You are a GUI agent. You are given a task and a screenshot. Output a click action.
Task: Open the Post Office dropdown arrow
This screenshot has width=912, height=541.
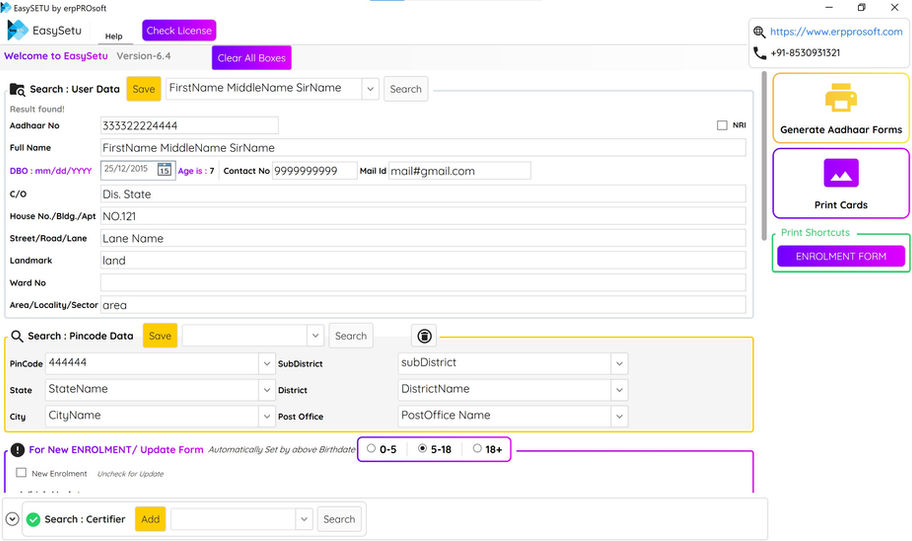(619, 417)
